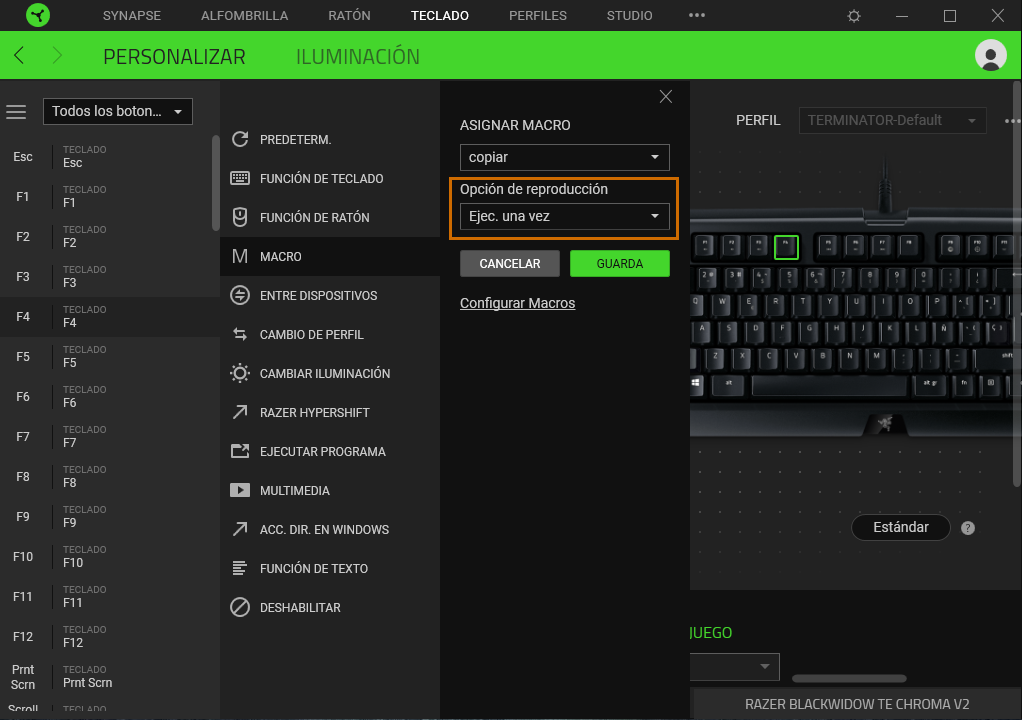
Task: Open the TERMINATOR-Default profile dropdown
Action: click(x=892, y=121)
